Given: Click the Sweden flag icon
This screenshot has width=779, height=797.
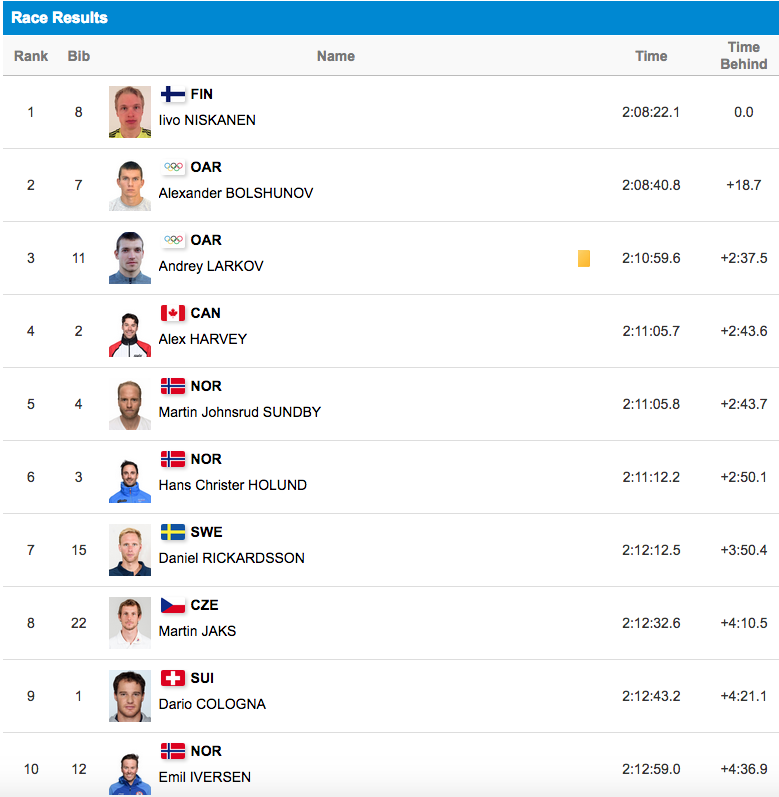Looking at the screenshot, I should [x=173, y=532].
